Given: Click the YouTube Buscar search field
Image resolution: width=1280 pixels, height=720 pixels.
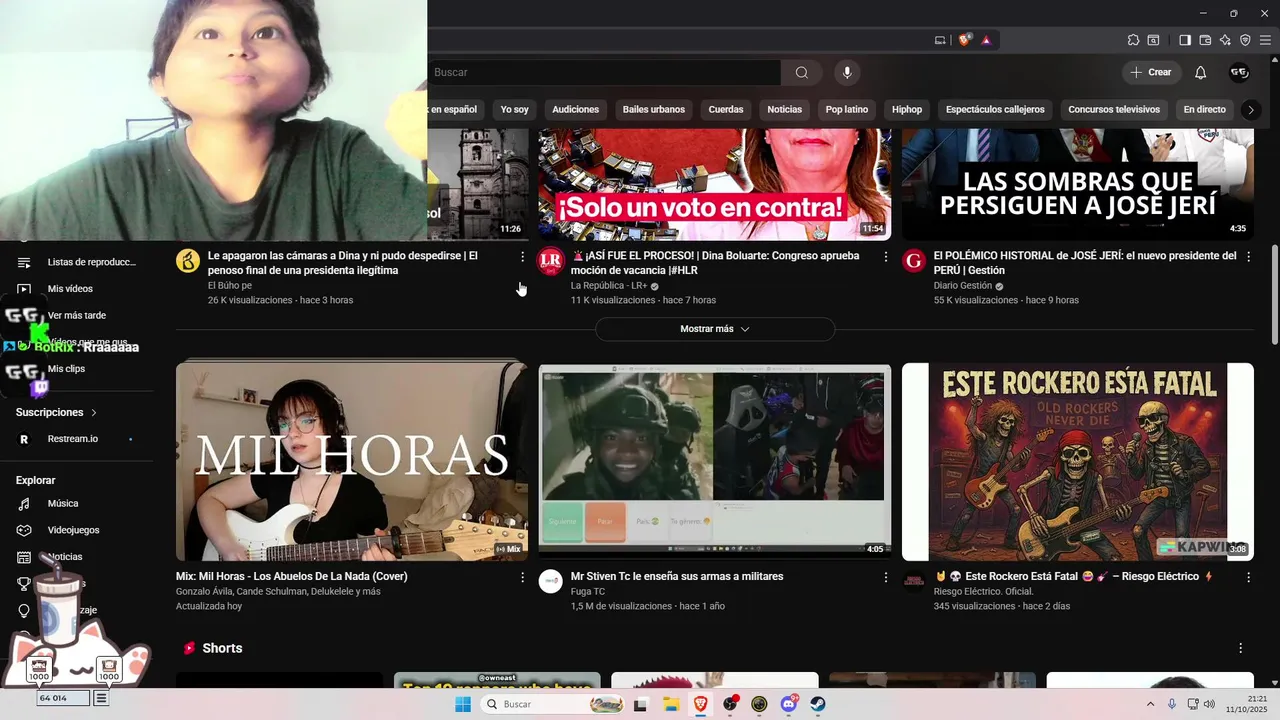Looking at the screenshot, I should (x=604, y=72).
